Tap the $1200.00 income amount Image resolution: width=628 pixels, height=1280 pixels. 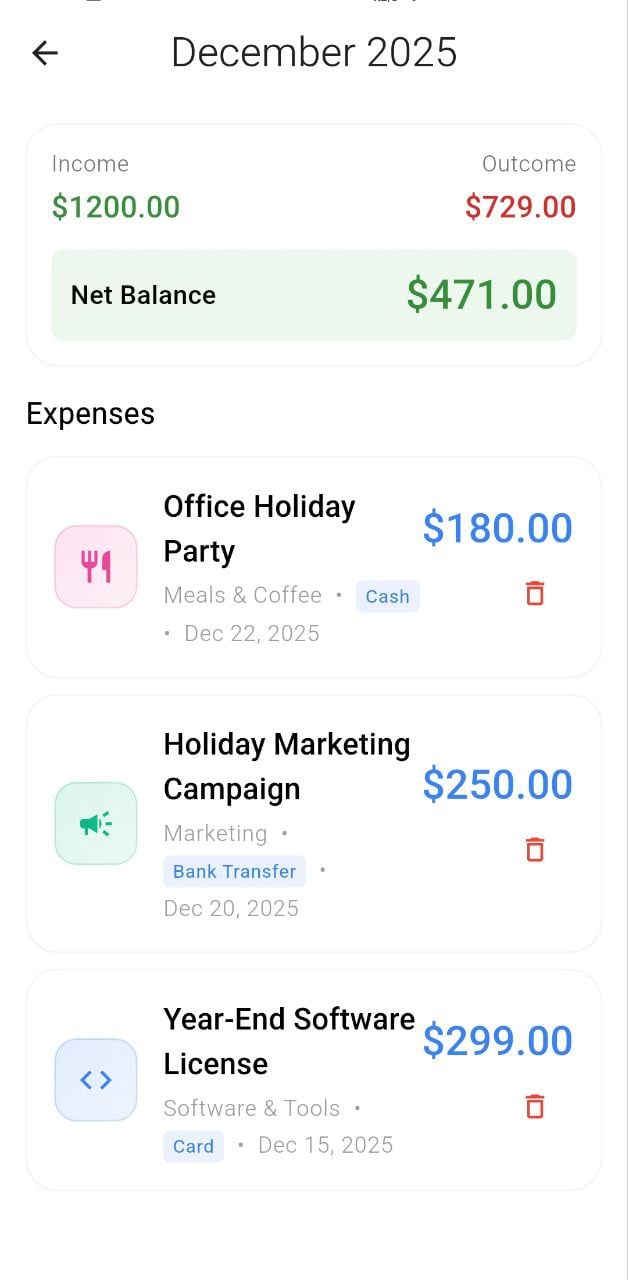[116, 207]
